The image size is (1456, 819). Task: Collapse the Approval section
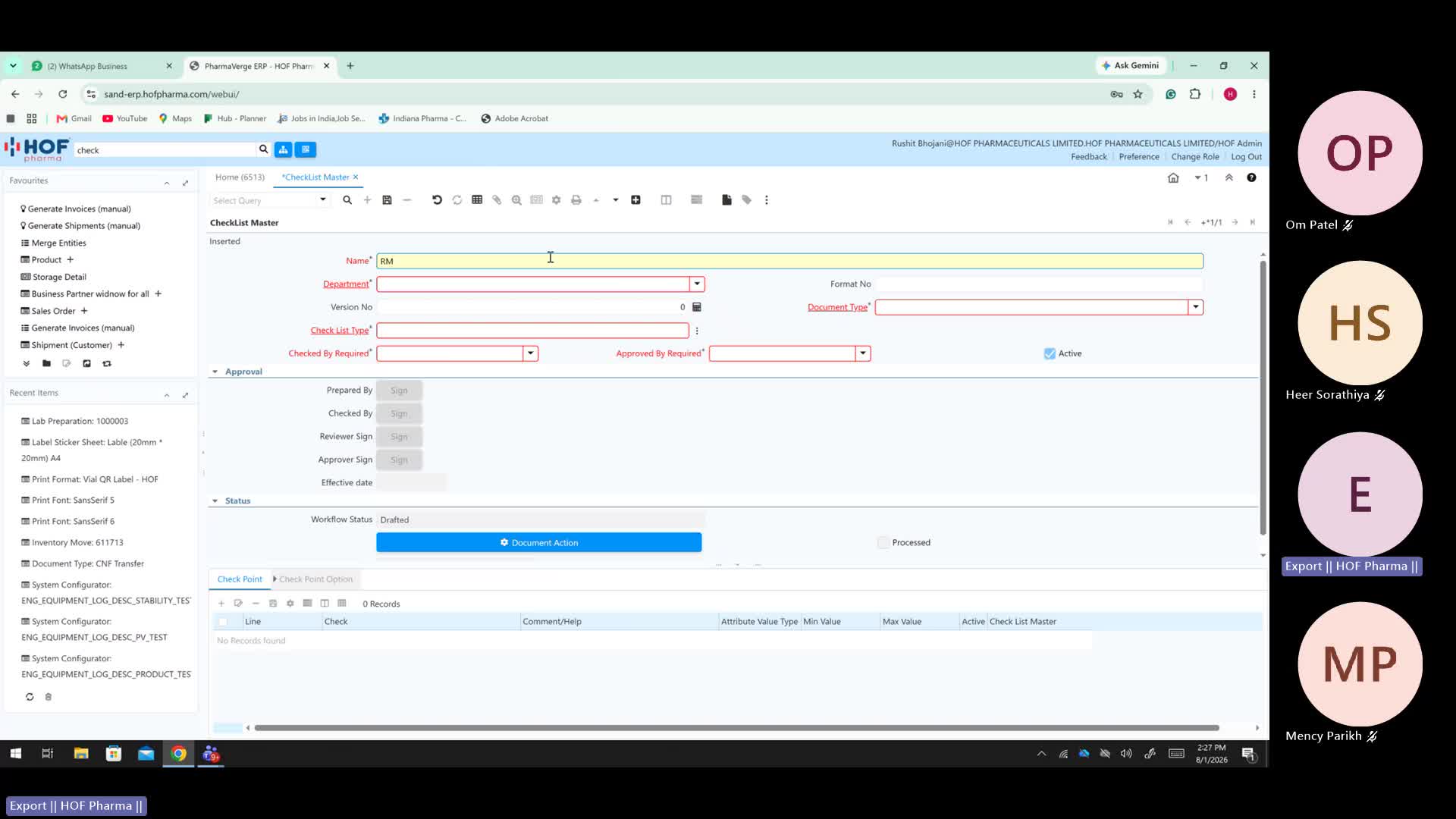(x=215, y=372)
